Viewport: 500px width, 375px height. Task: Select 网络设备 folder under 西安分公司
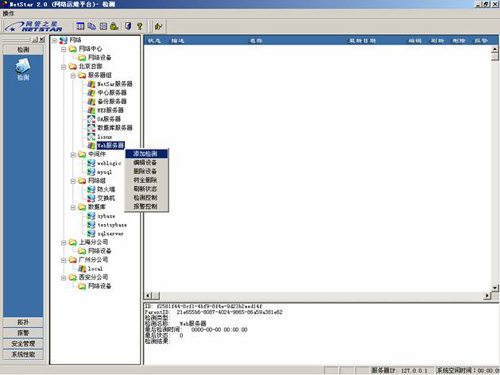100,286
